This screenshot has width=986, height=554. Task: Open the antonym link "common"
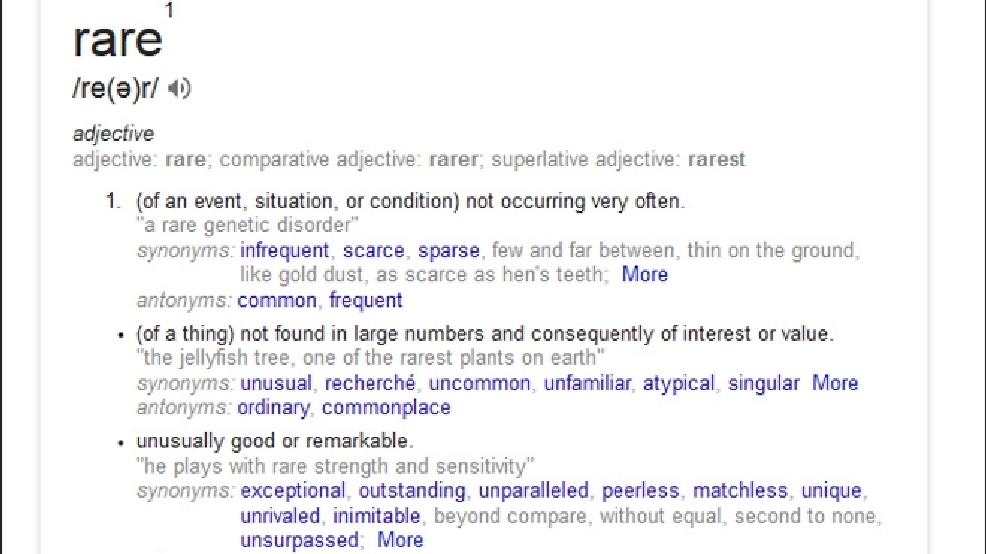277,301
